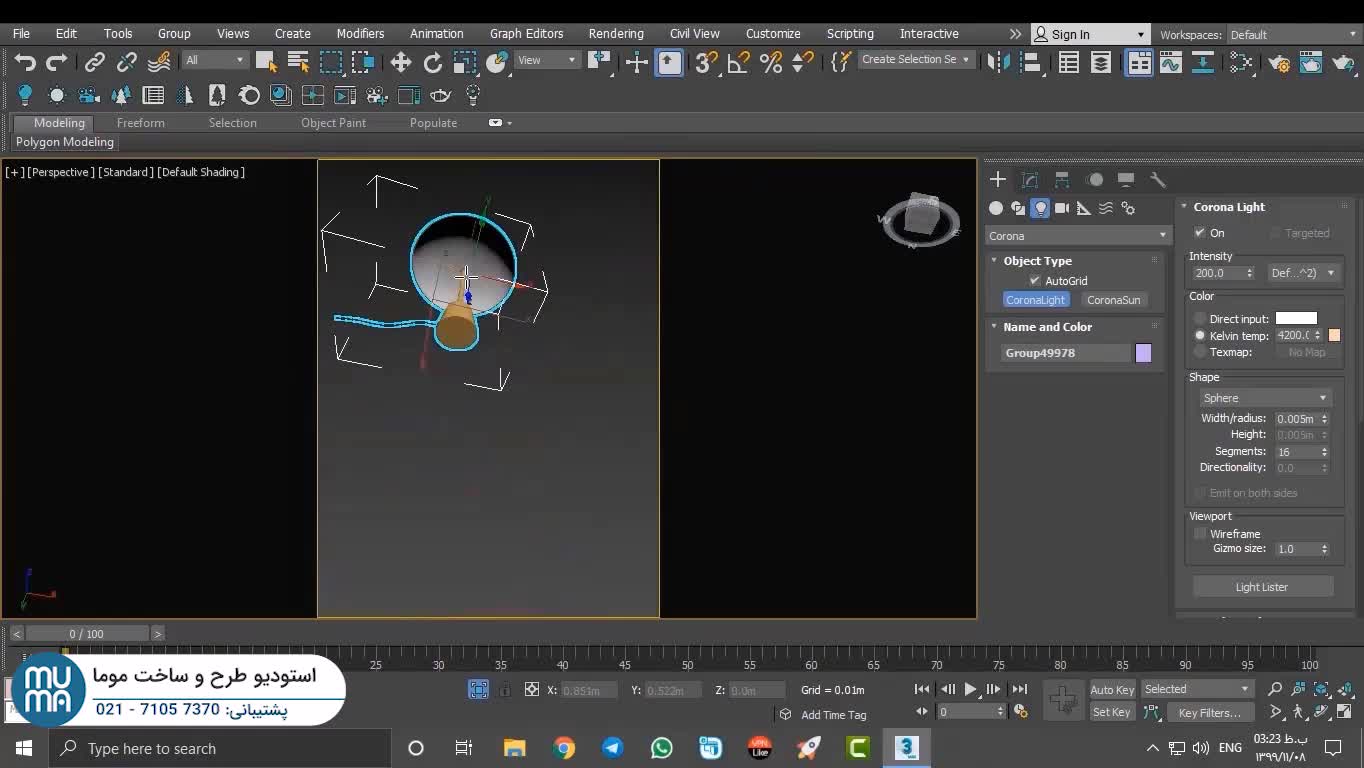The height and width of the screenshot is (768, 1364).
Task: Click the Direct input white color swatch
Action: 1296,319
